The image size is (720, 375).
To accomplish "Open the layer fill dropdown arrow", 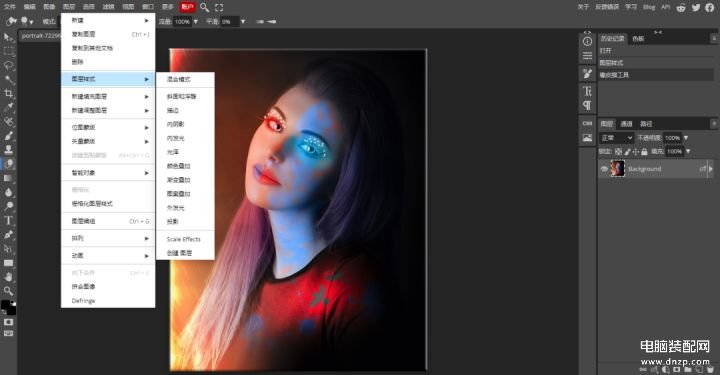I will tap(688, 151).
